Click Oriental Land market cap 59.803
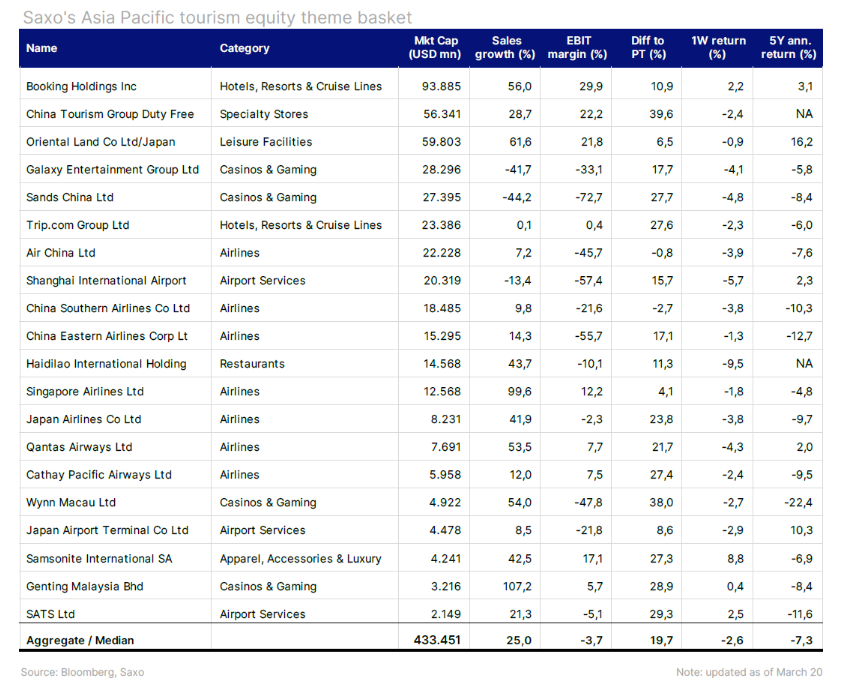The image size is (844, 695). 441,142
